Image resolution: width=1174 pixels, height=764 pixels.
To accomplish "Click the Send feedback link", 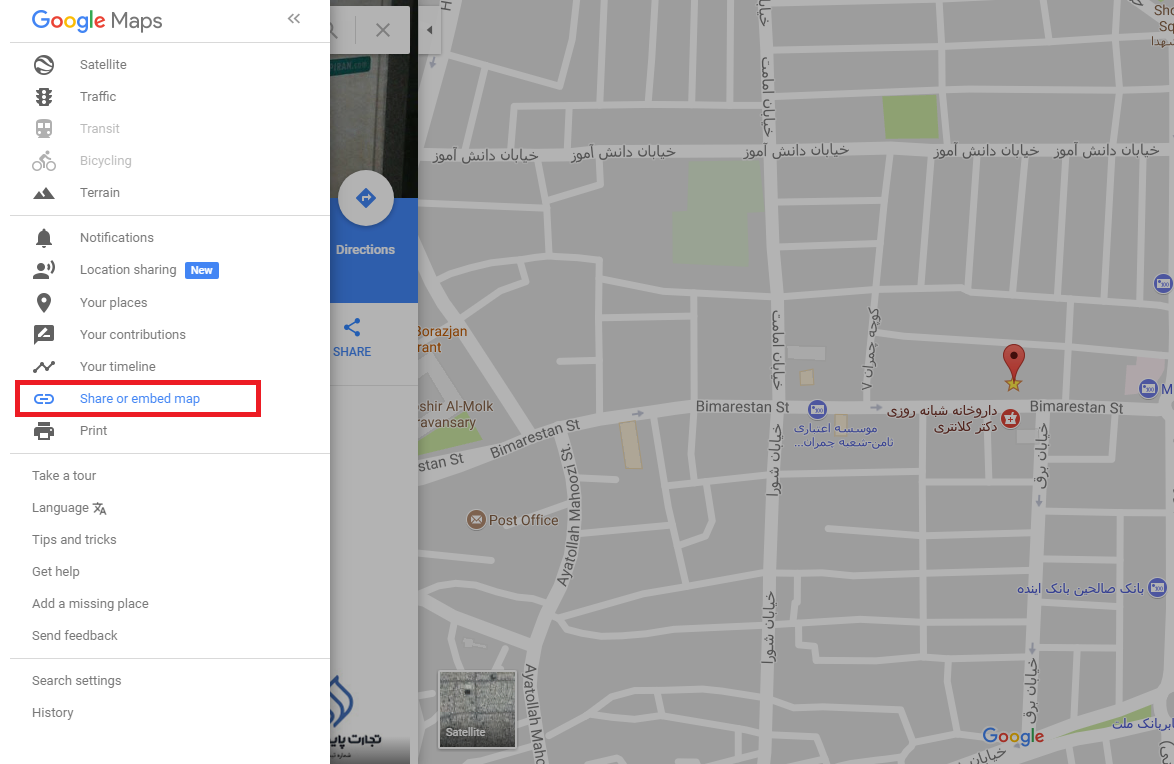I will [75, 636].
